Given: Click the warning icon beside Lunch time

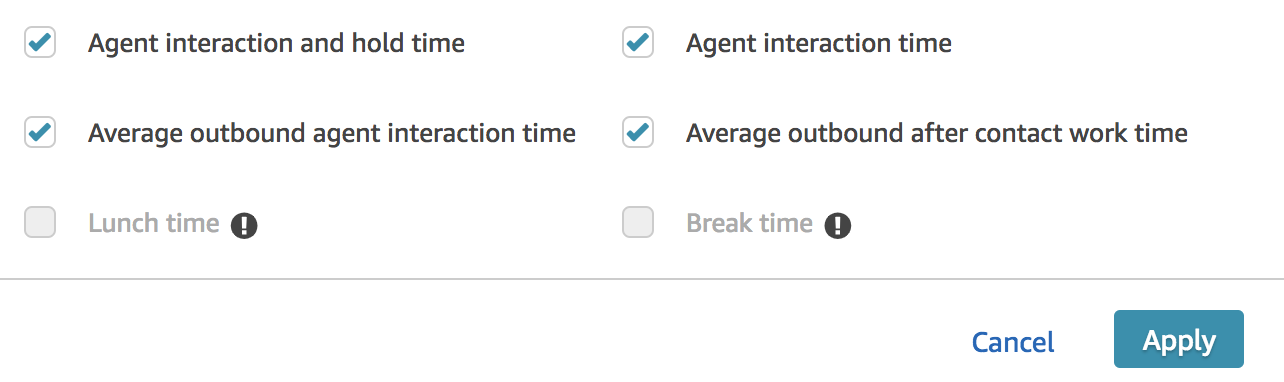Looking at the screenshot, I should 244,225.
